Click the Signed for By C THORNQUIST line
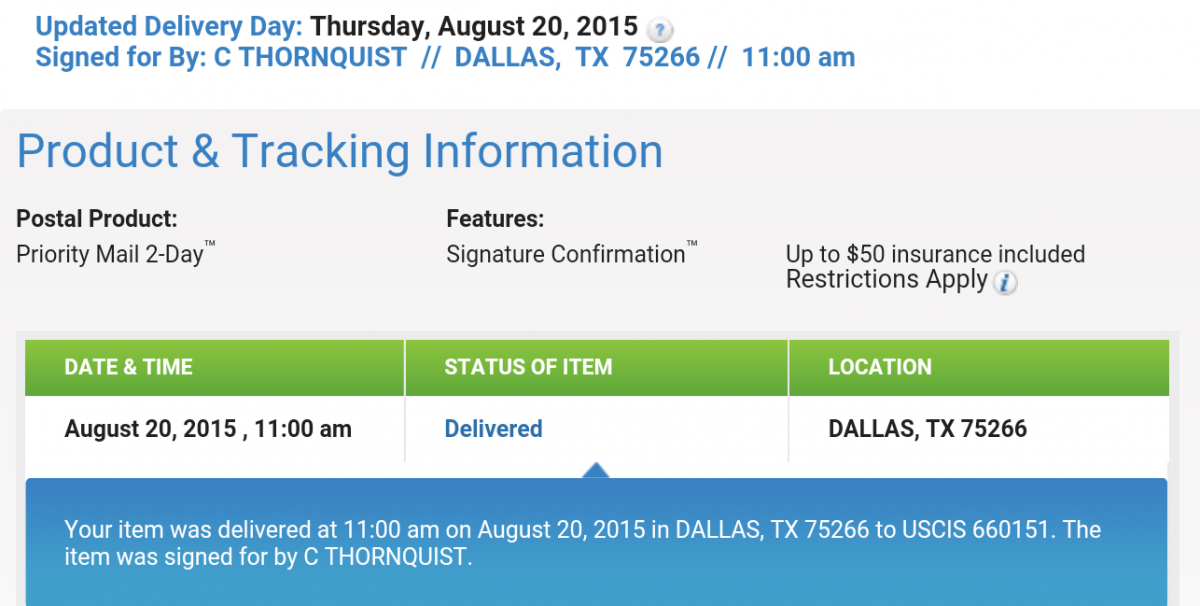1200x606 pixels. click(445, 57)
